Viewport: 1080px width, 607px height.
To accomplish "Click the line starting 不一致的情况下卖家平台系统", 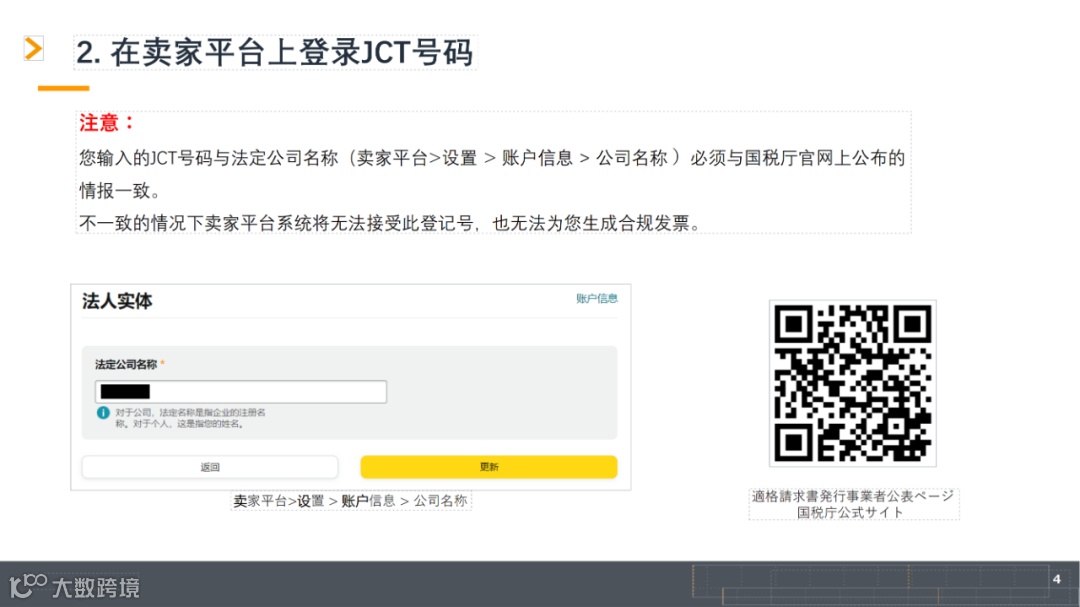I will click(x=390, y=223).
